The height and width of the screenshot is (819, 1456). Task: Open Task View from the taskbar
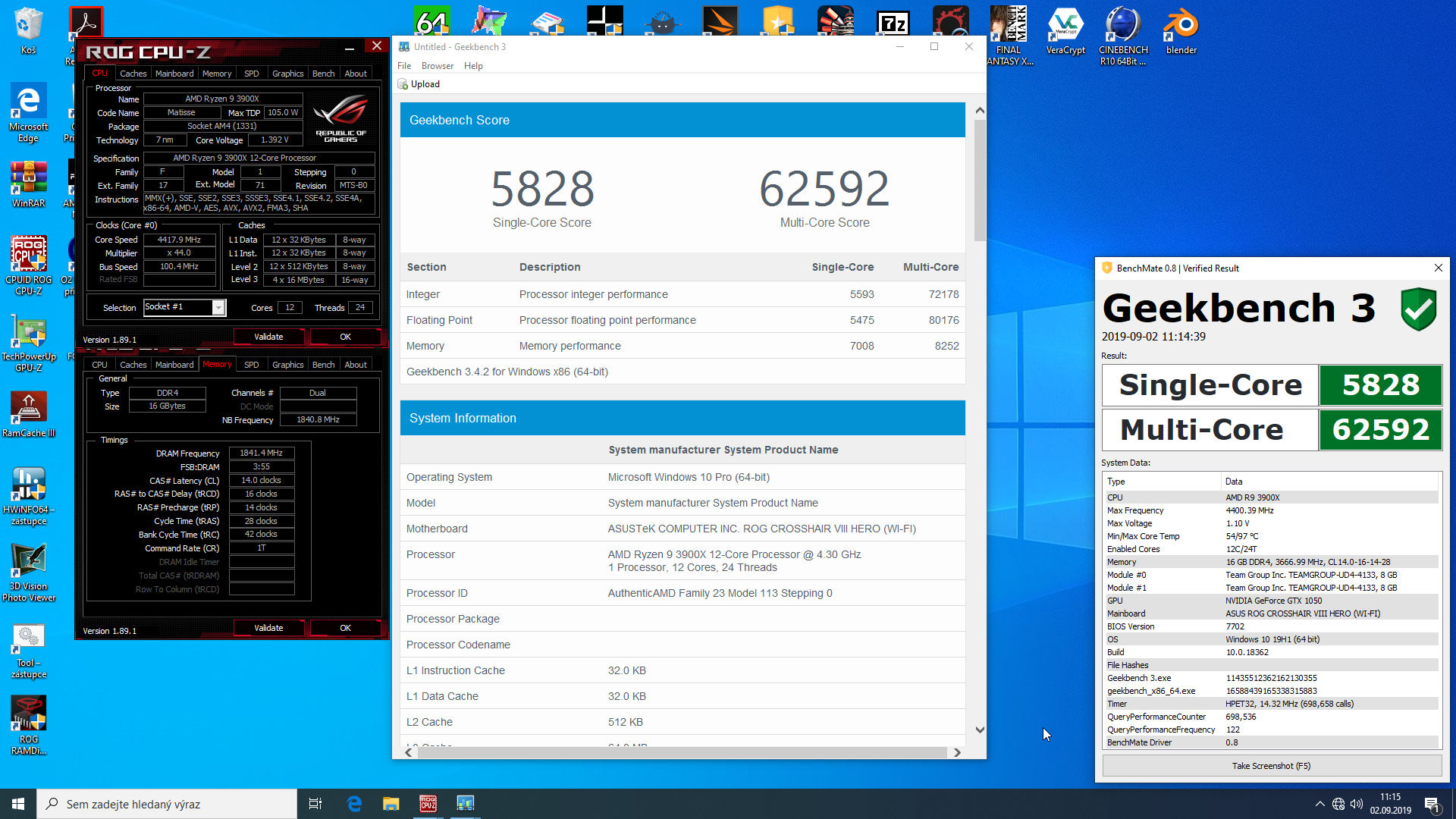[x=315, y=804]
